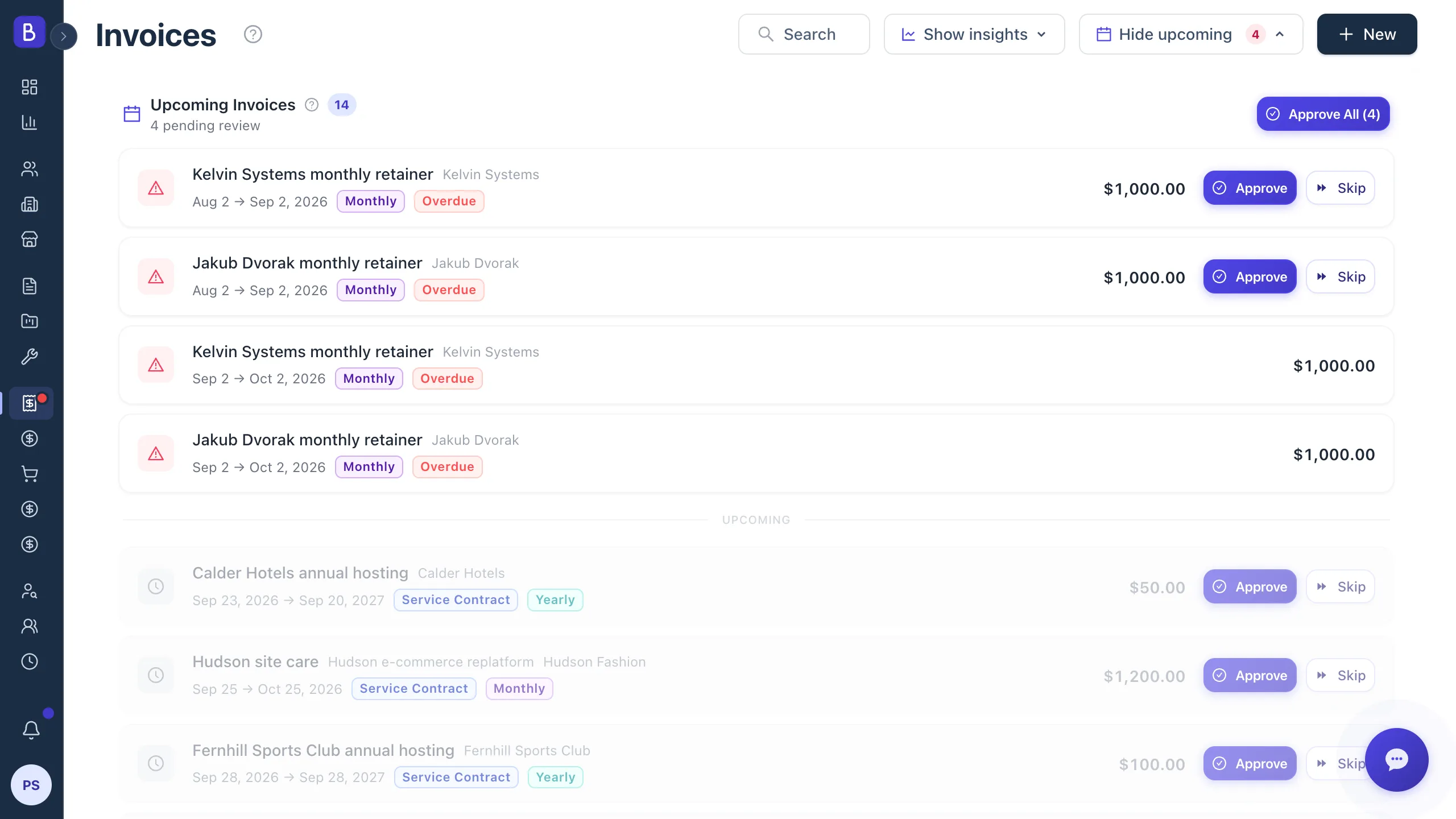Skip Jakub Dvorak Aug 2 retainer

point(1341,276)
